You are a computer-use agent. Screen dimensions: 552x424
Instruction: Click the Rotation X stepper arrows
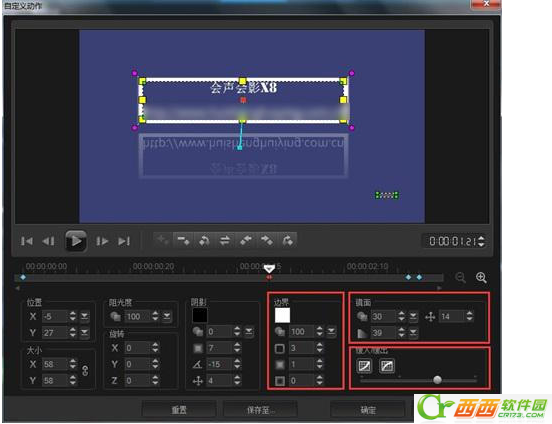point(155,348)
